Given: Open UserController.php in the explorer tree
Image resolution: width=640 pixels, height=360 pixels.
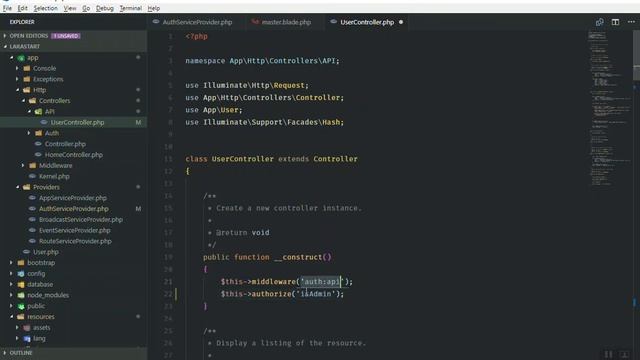Looking at the screenshot, I should [x=77, y=122].
